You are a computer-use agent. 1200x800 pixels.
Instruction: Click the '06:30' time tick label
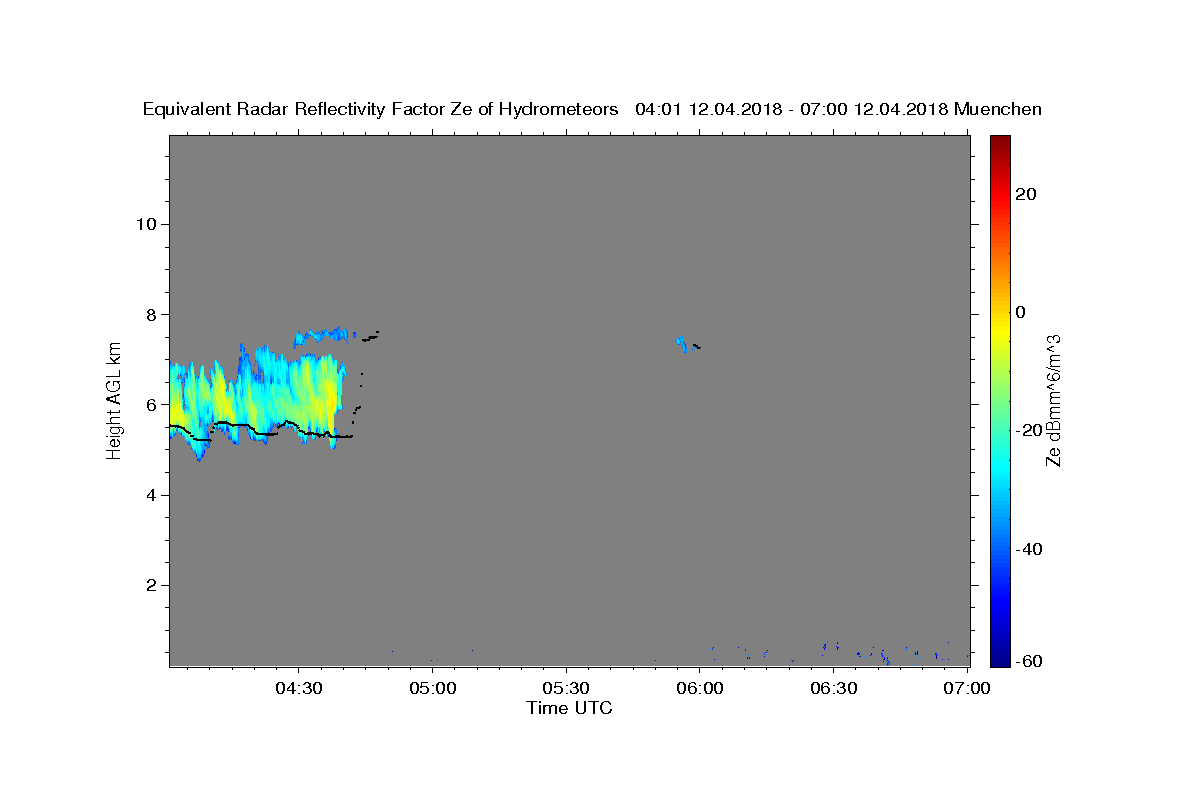[x=833, y=689]
